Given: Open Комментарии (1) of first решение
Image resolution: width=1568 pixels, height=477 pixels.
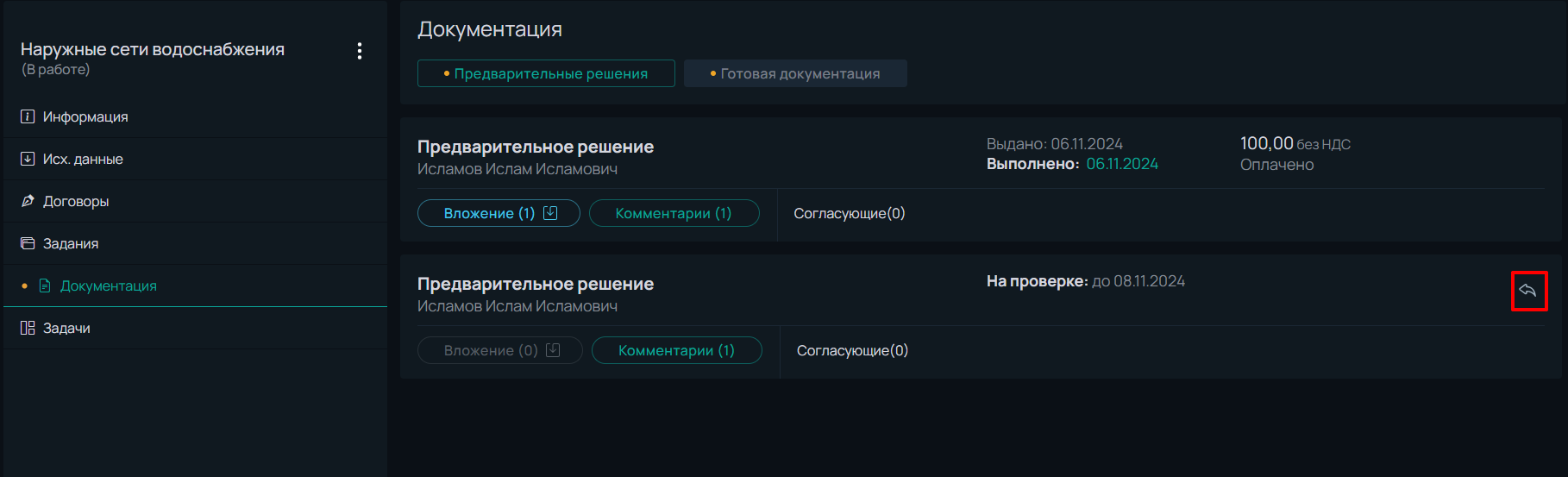Looking at the screenshot, I should [674, 213].
